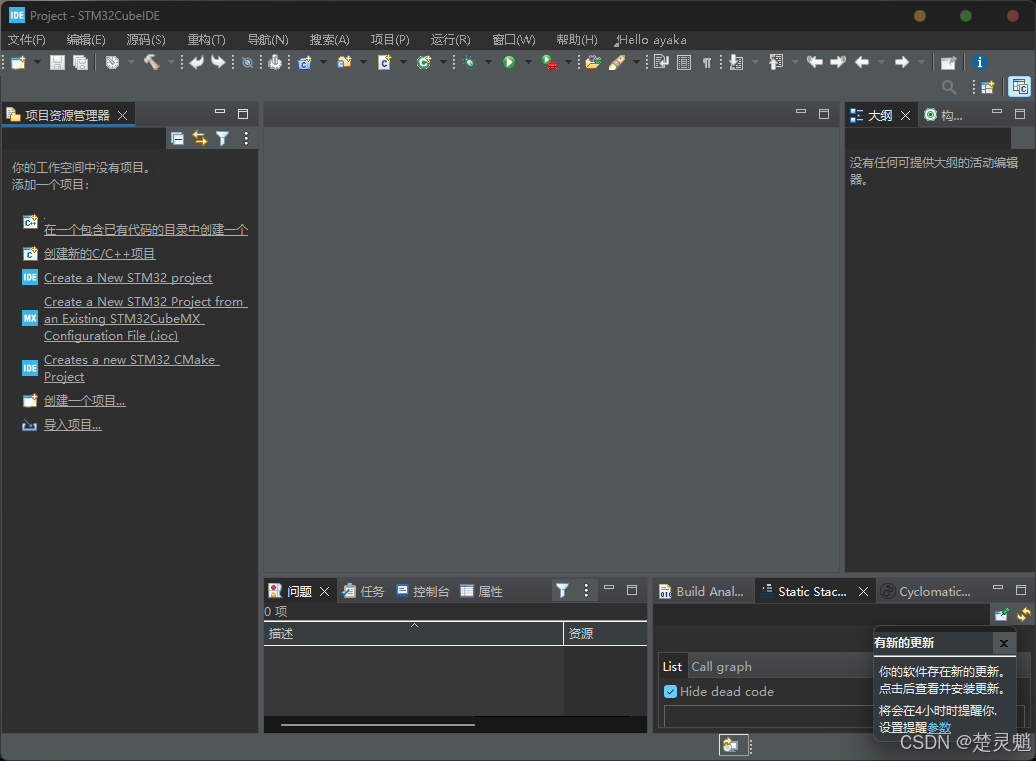1036x761 pixels.
Task: Switch to the 控制台 tab
Action: point(423,591)
